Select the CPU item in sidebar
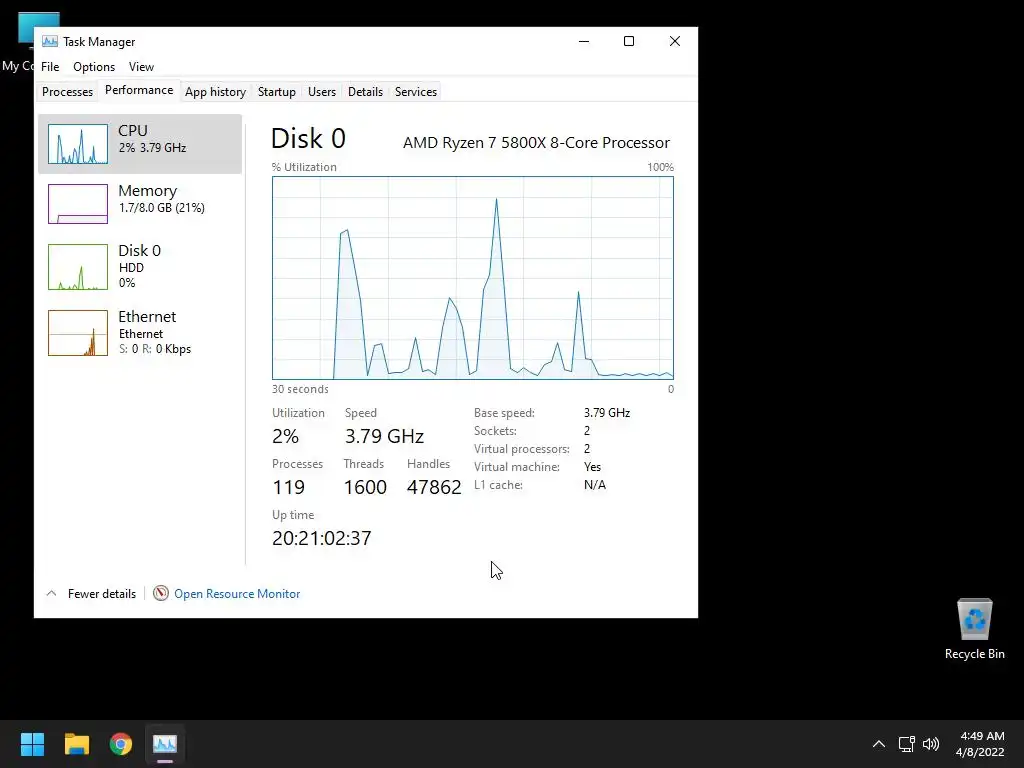The image size is (1024, 768). click(x=140, y=144)
